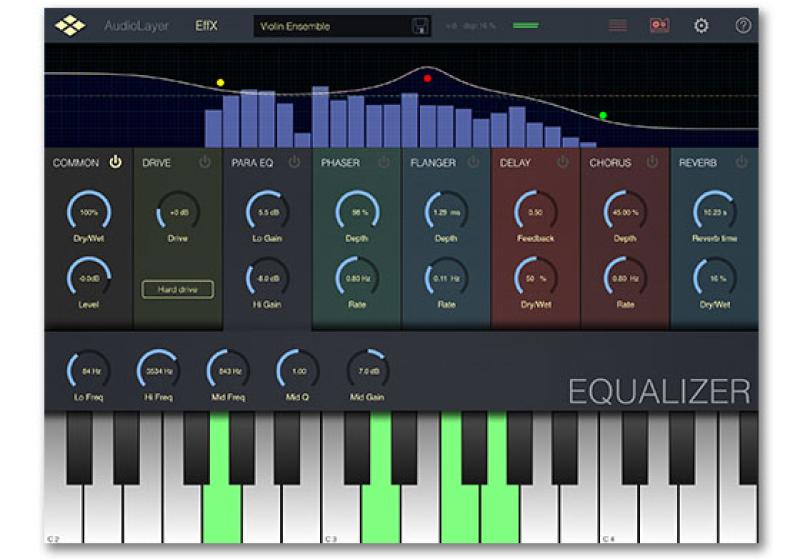
Task: Toggle COMMON section power button
Action: click(116, 162)
